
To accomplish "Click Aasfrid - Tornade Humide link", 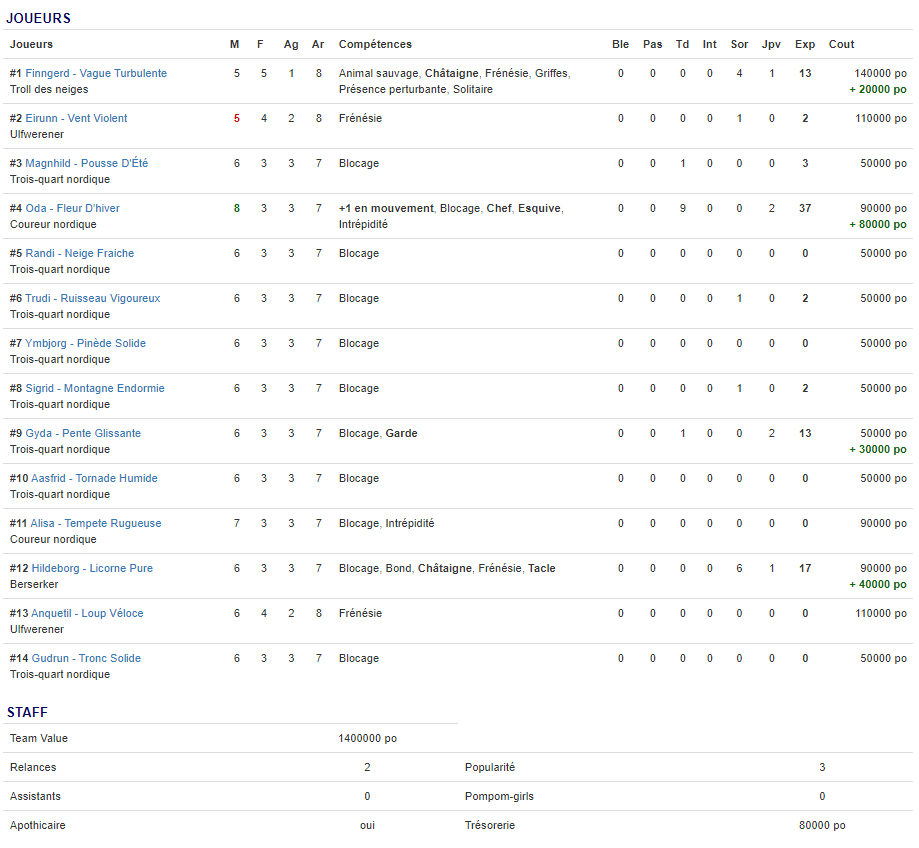I will [94, 478].
